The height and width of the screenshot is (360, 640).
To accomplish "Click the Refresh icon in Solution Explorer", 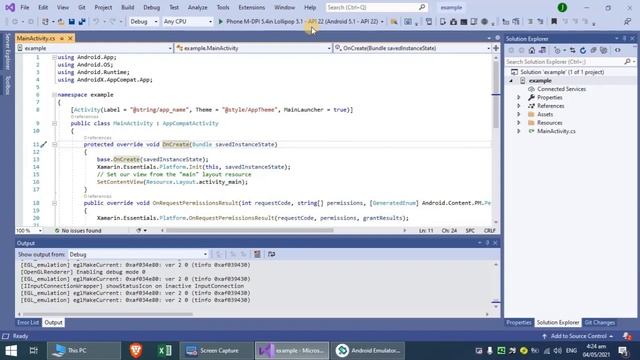I will (x=583, y=51).
